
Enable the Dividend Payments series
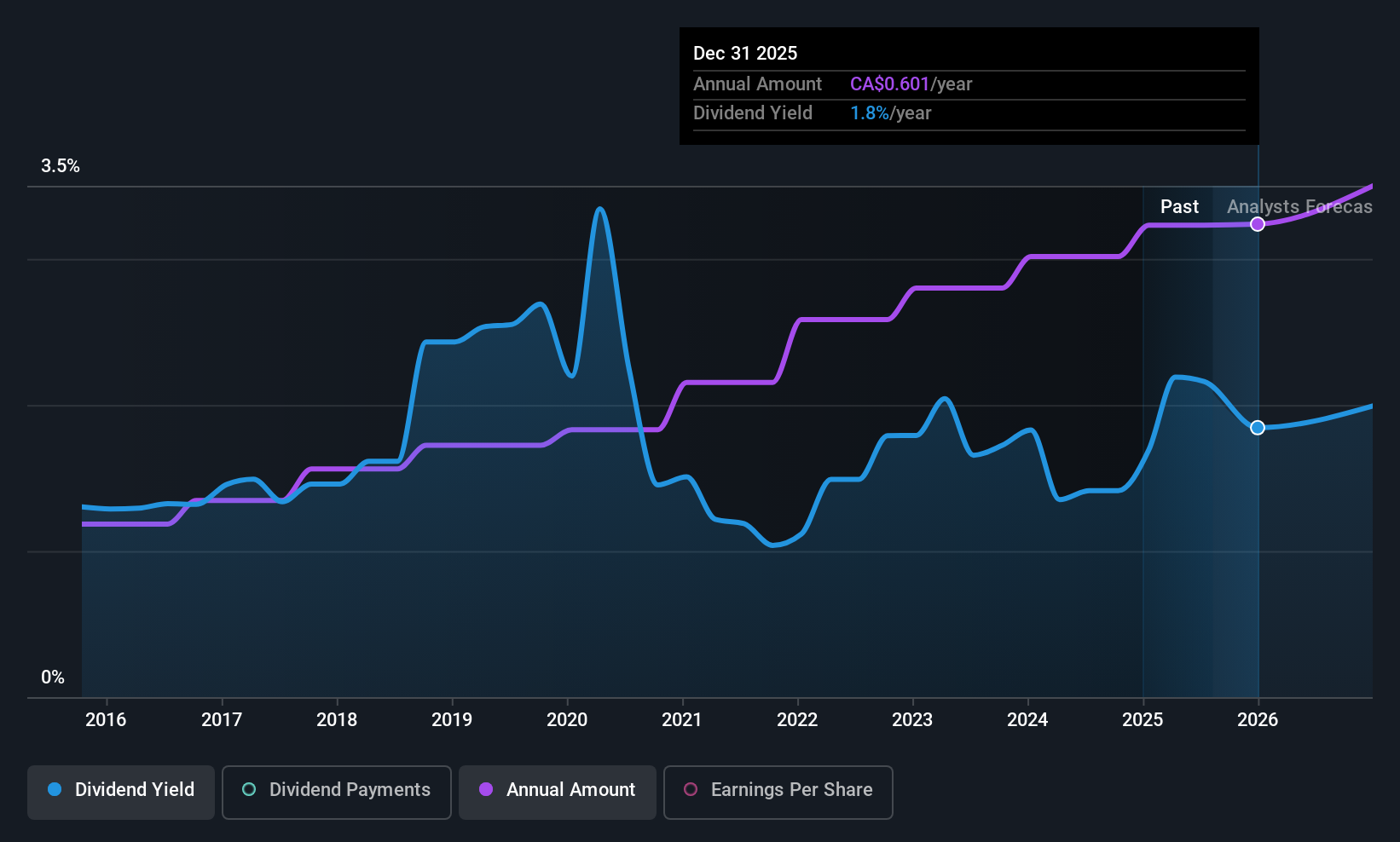[x=336, y=792]
